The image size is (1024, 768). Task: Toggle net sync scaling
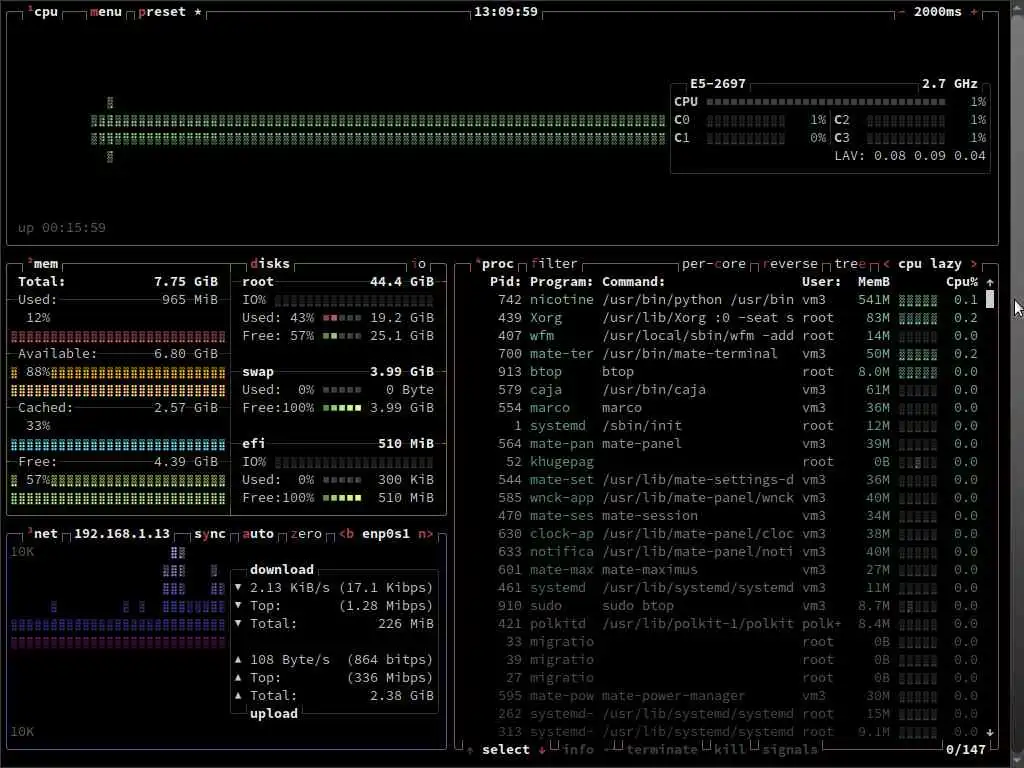(210, 534)
